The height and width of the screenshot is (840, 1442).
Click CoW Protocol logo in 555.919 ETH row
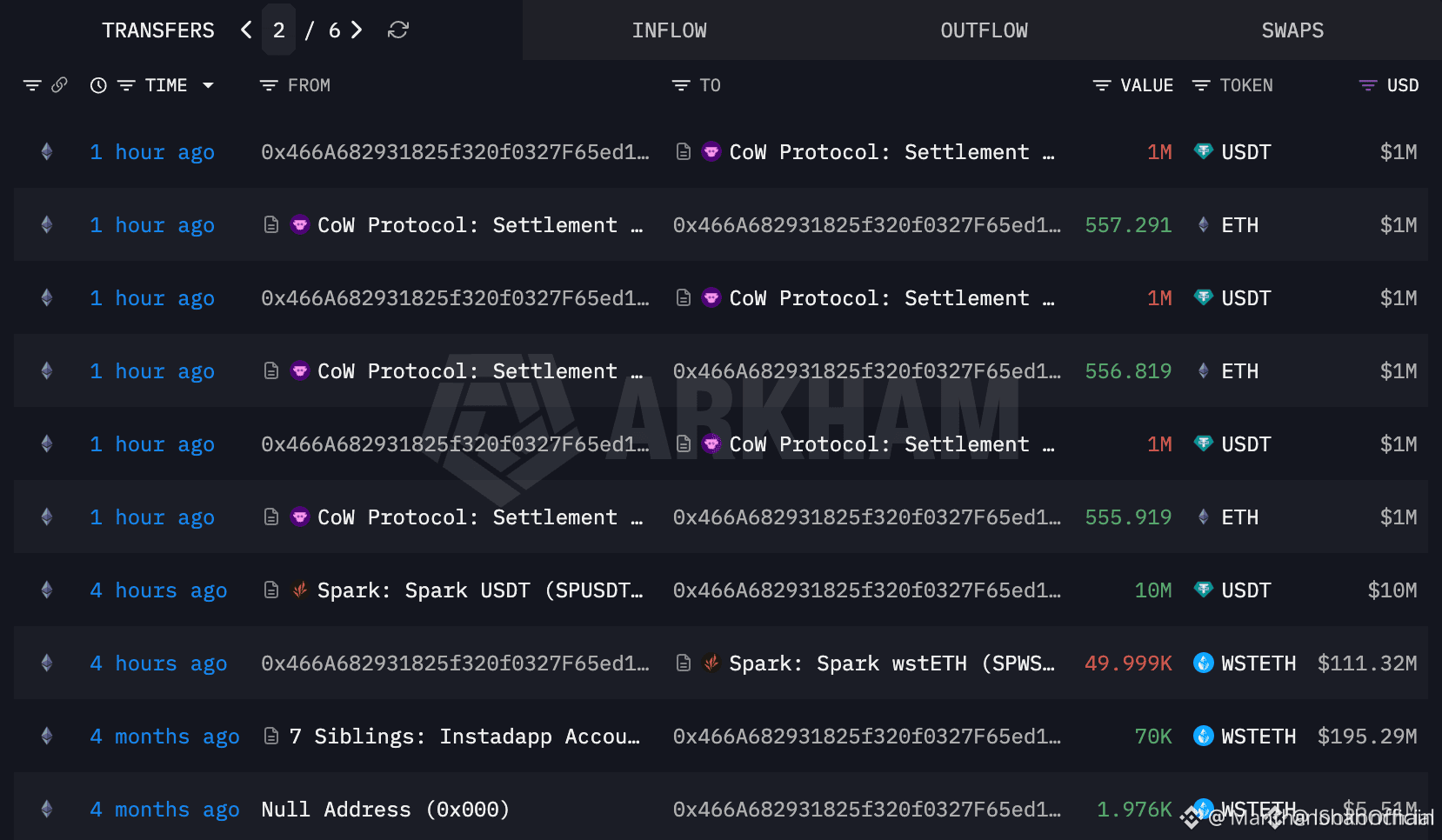300,517
